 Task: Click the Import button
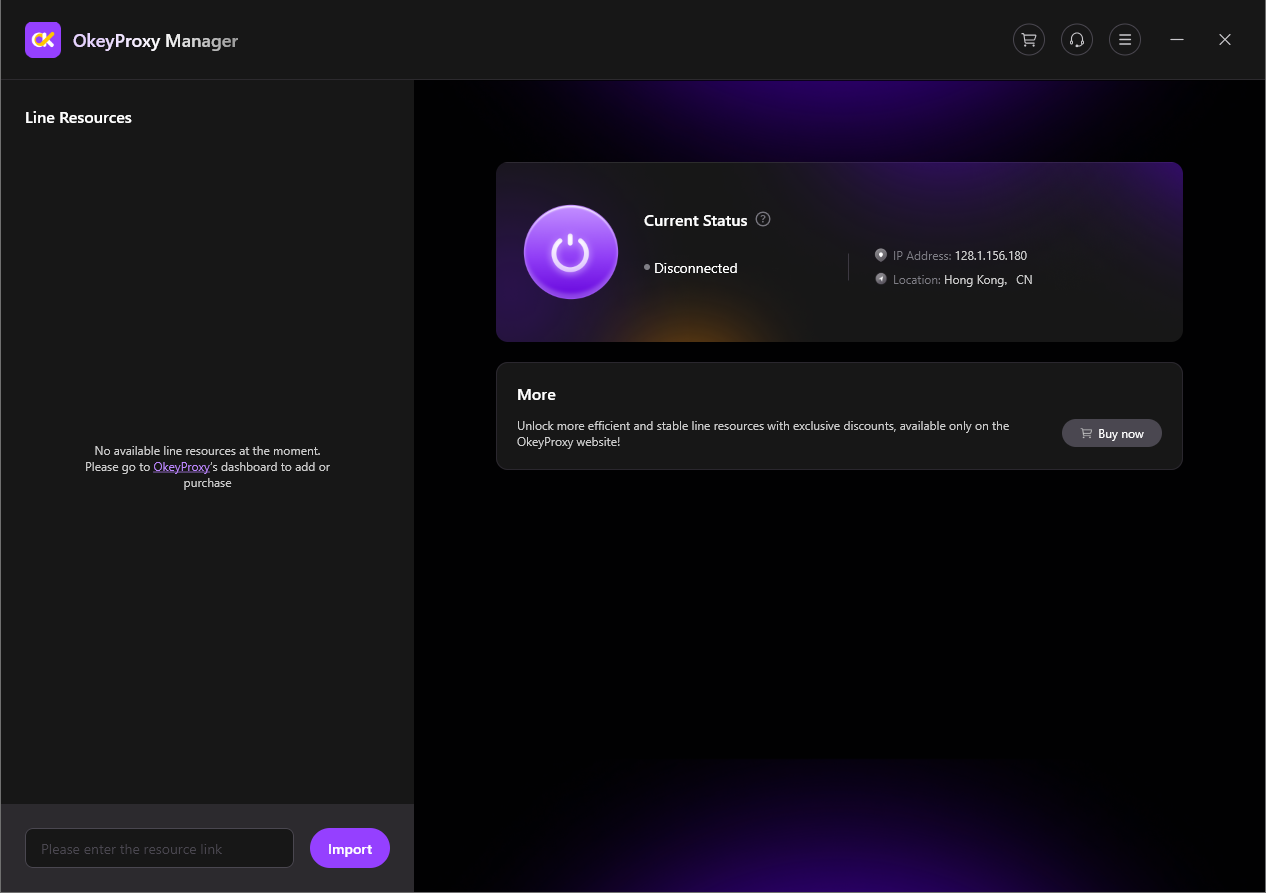click(x=349, y=848)
